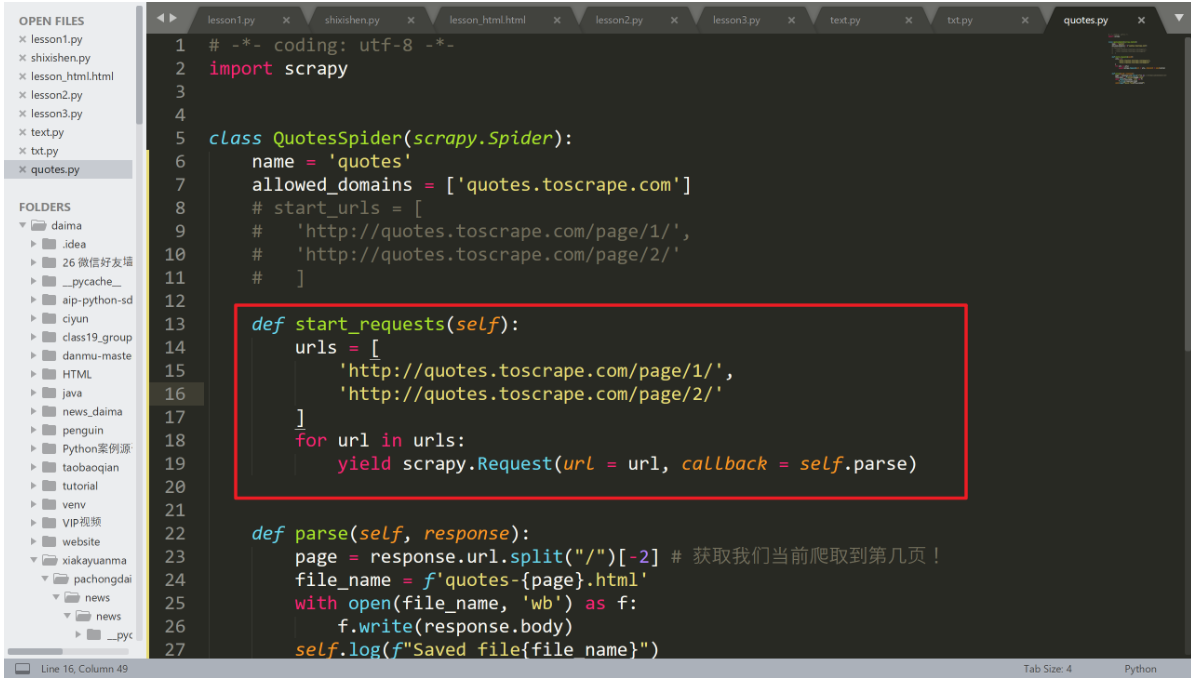Close quotes.py in Open Files list
Image resolution: width=1191 pixels, height=678 pixels.
22,169
